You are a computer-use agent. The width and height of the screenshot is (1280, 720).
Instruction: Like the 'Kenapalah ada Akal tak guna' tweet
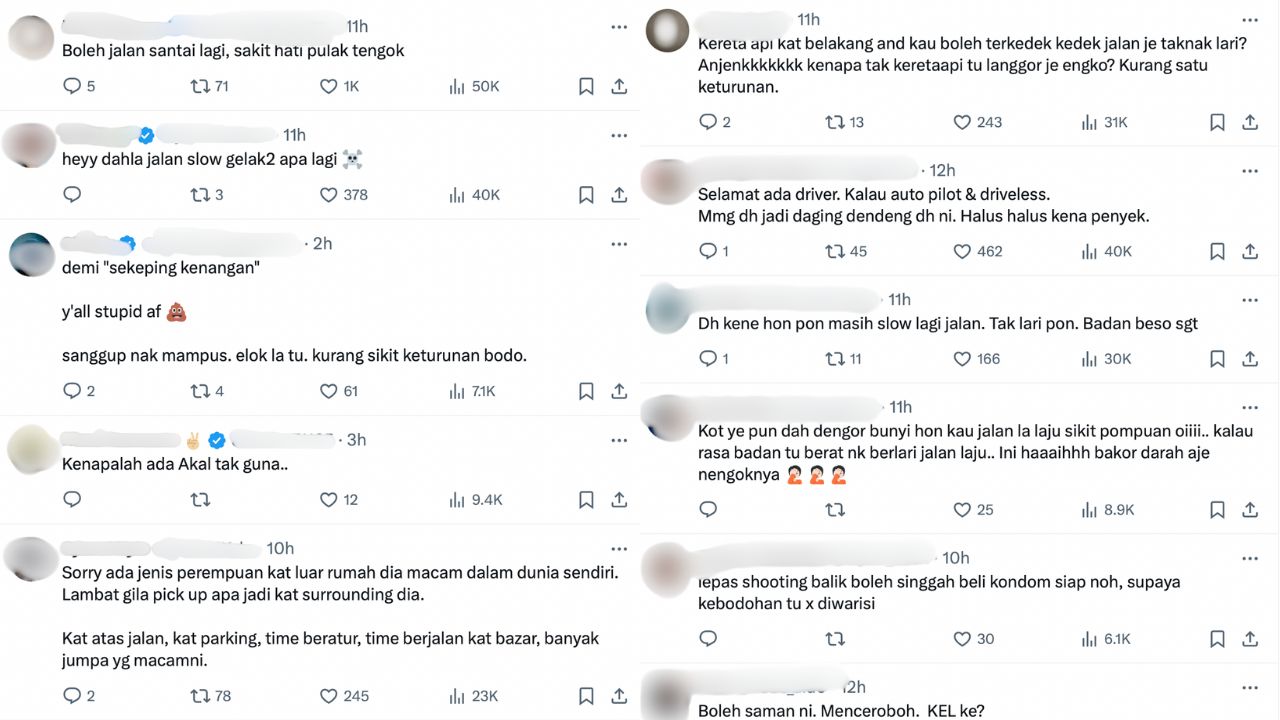(328, 500)
